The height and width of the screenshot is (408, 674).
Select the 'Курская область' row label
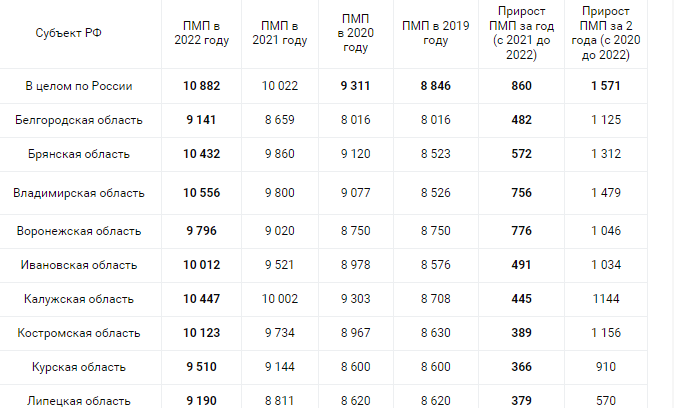pos(79,367)
